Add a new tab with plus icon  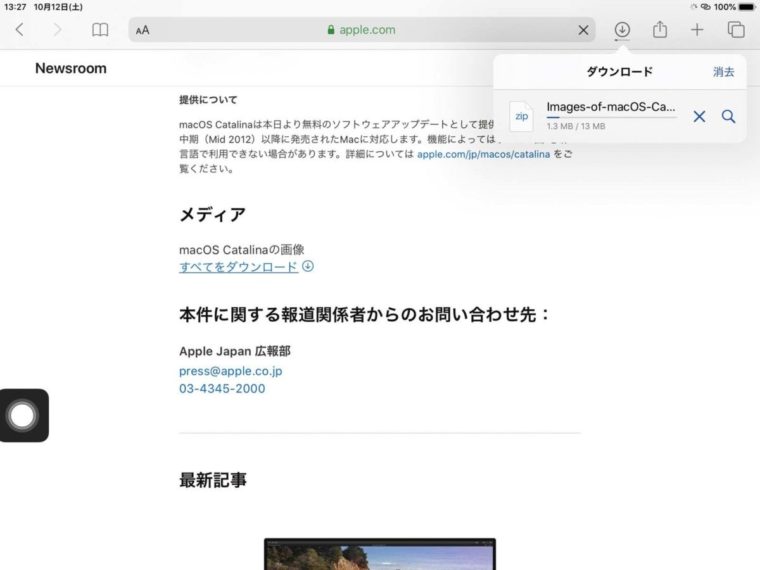pyautogui.click(x=697, y=30)
